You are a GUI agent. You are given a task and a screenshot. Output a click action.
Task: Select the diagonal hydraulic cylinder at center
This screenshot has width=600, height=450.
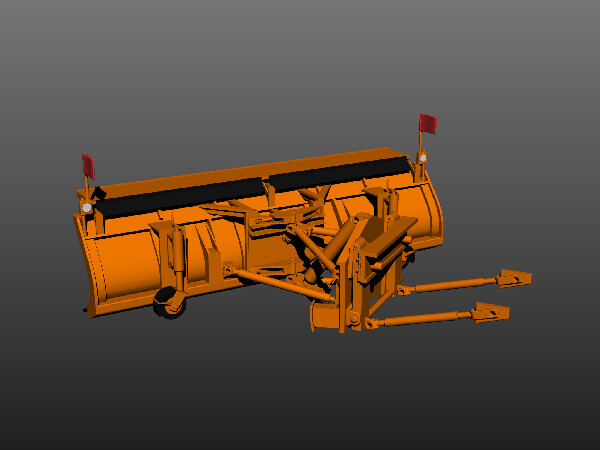coord(347,241)
